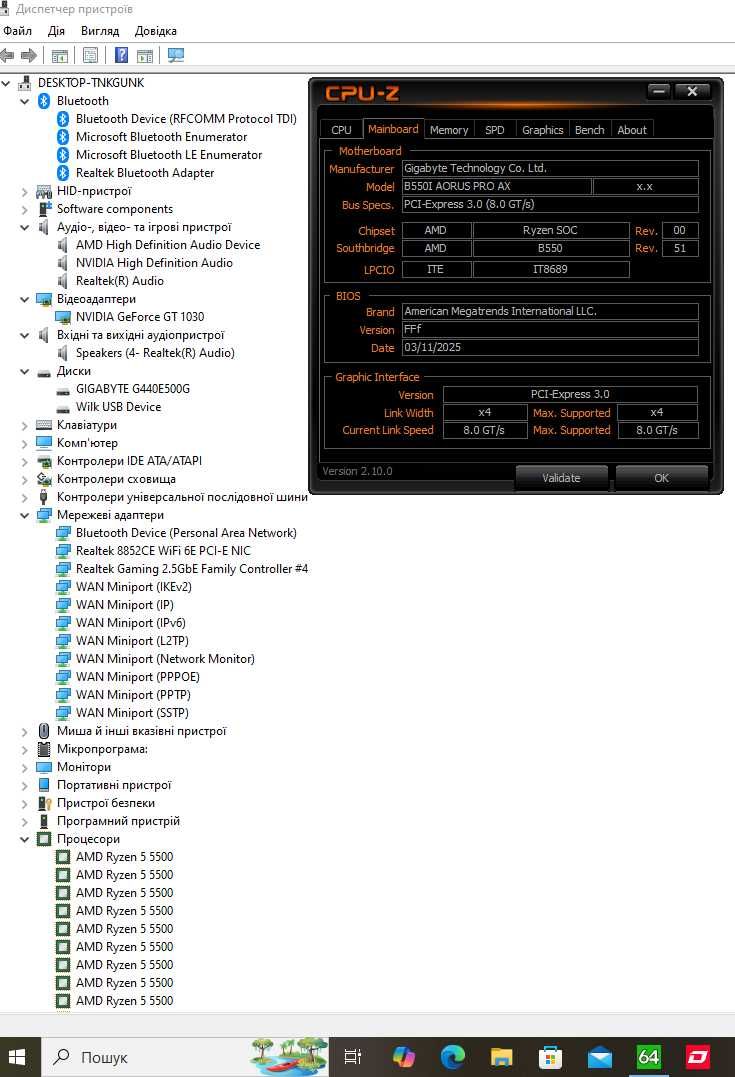Image resolution: width=735 pixels, height=1077 pixels.
Task: Click the Realtek(R) Audio speaker icon
Action: click(63, 281)
